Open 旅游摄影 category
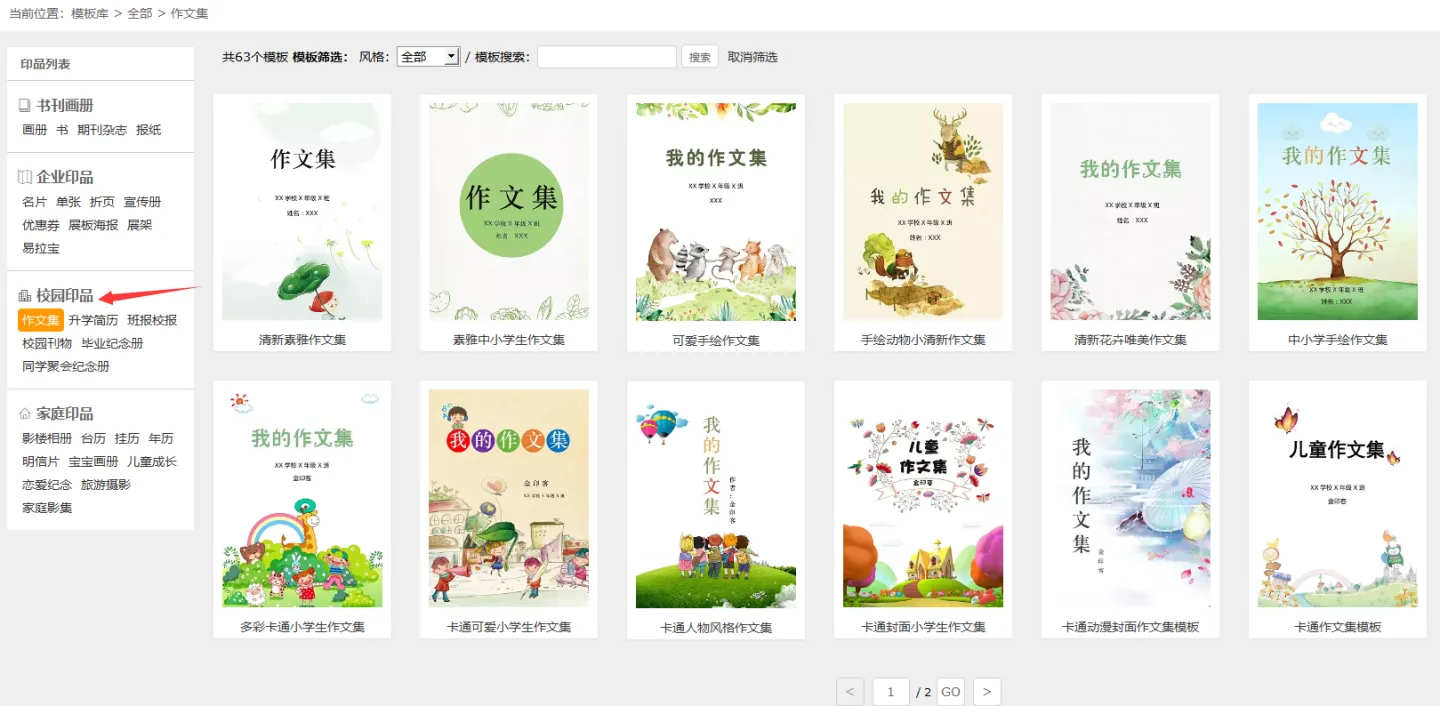Viewport: 1440px width, 706px height. tap(106, 484)
